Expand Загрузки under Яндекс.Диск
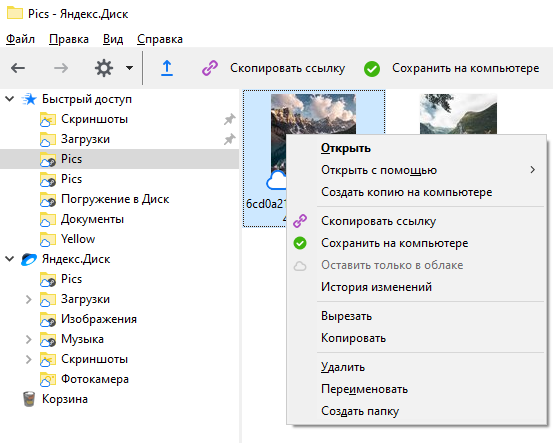 click(x=29, y=299)
